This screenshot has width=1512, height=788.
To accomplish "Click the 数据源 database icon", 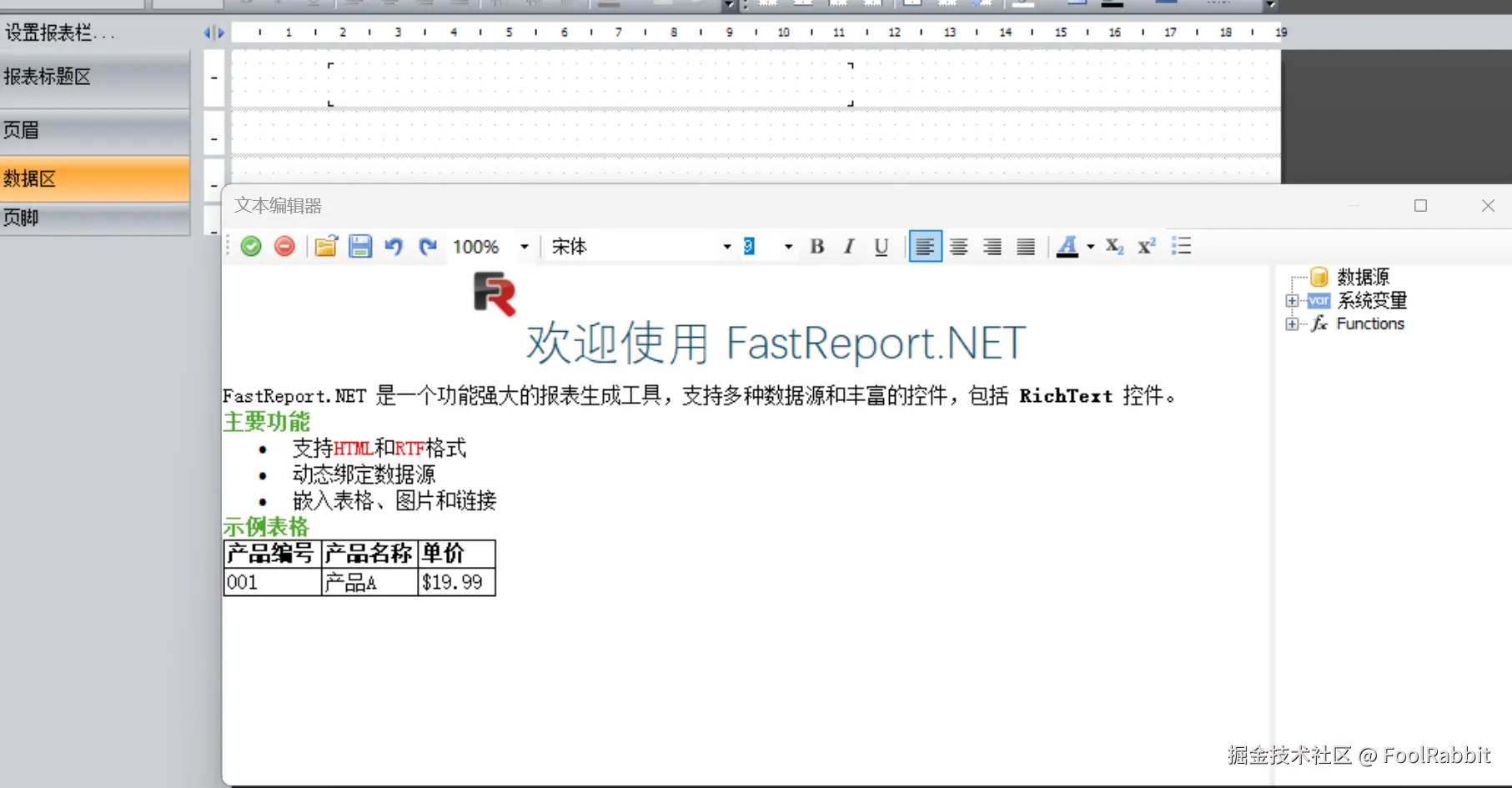I will pos(1319,277).
